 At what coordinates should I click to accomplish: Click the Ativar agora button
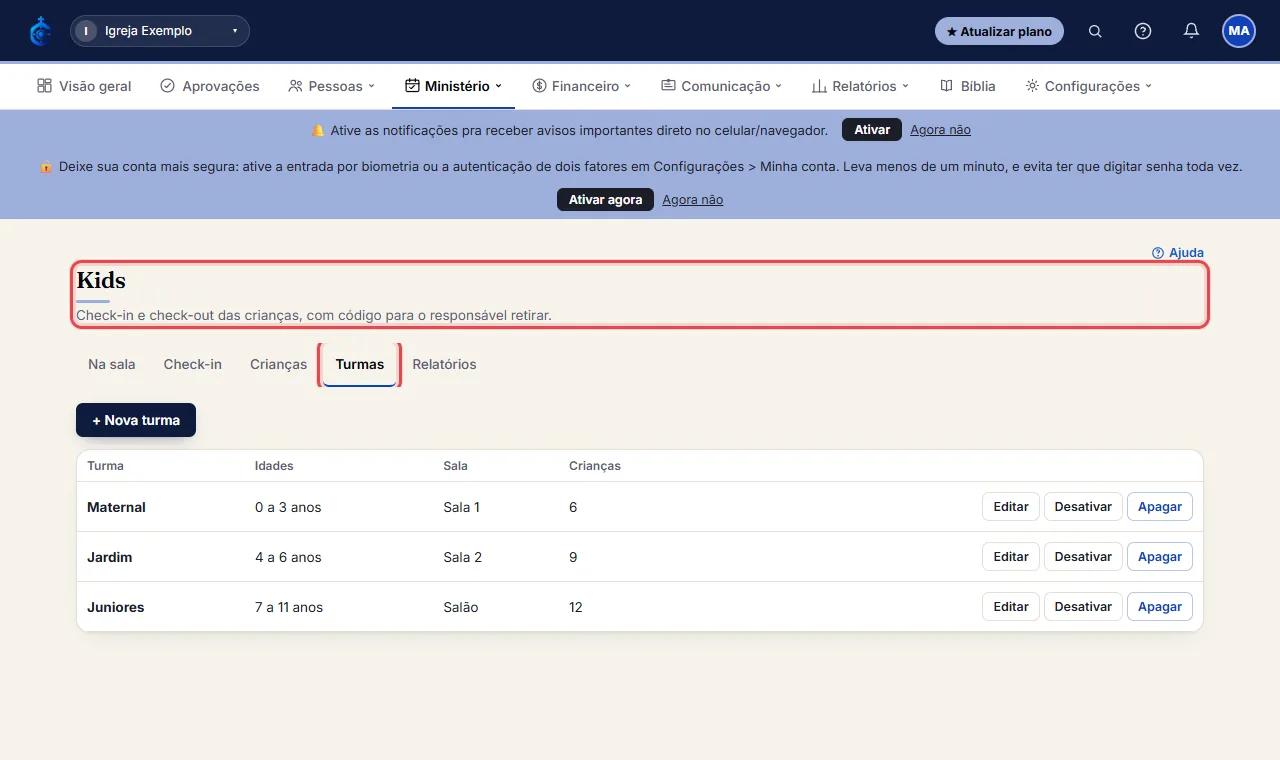point(605,200)
